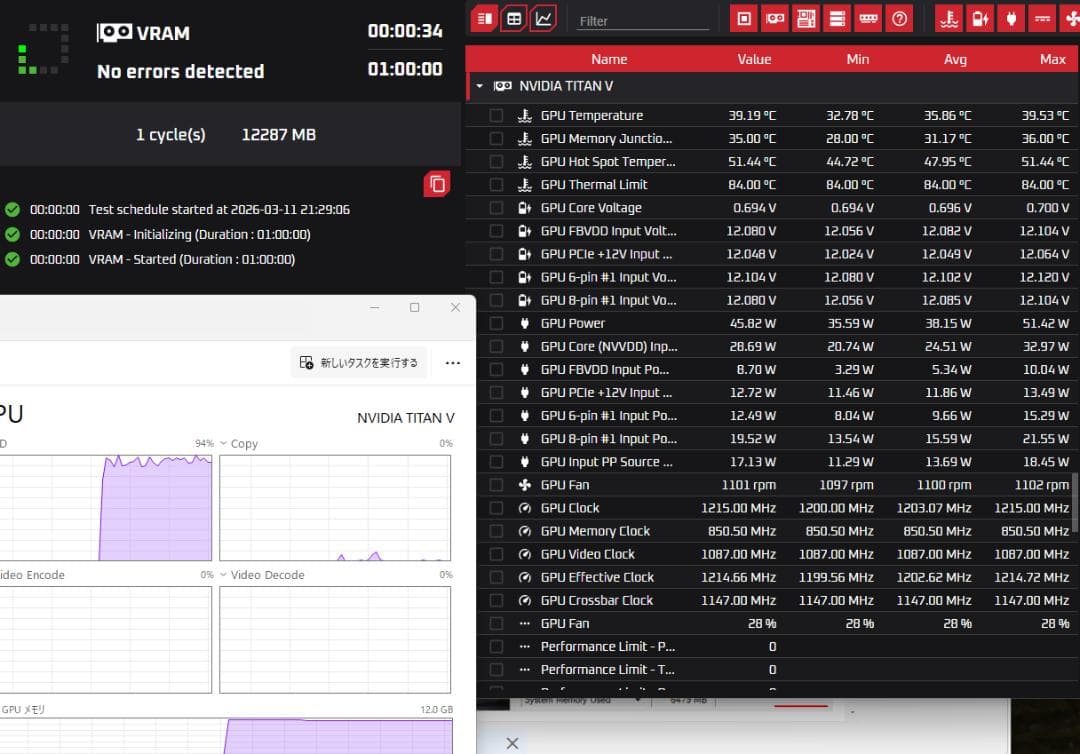Select the 'Performance Limit - P...' row name
1080x754 pixels.
(x=608, y=647)
